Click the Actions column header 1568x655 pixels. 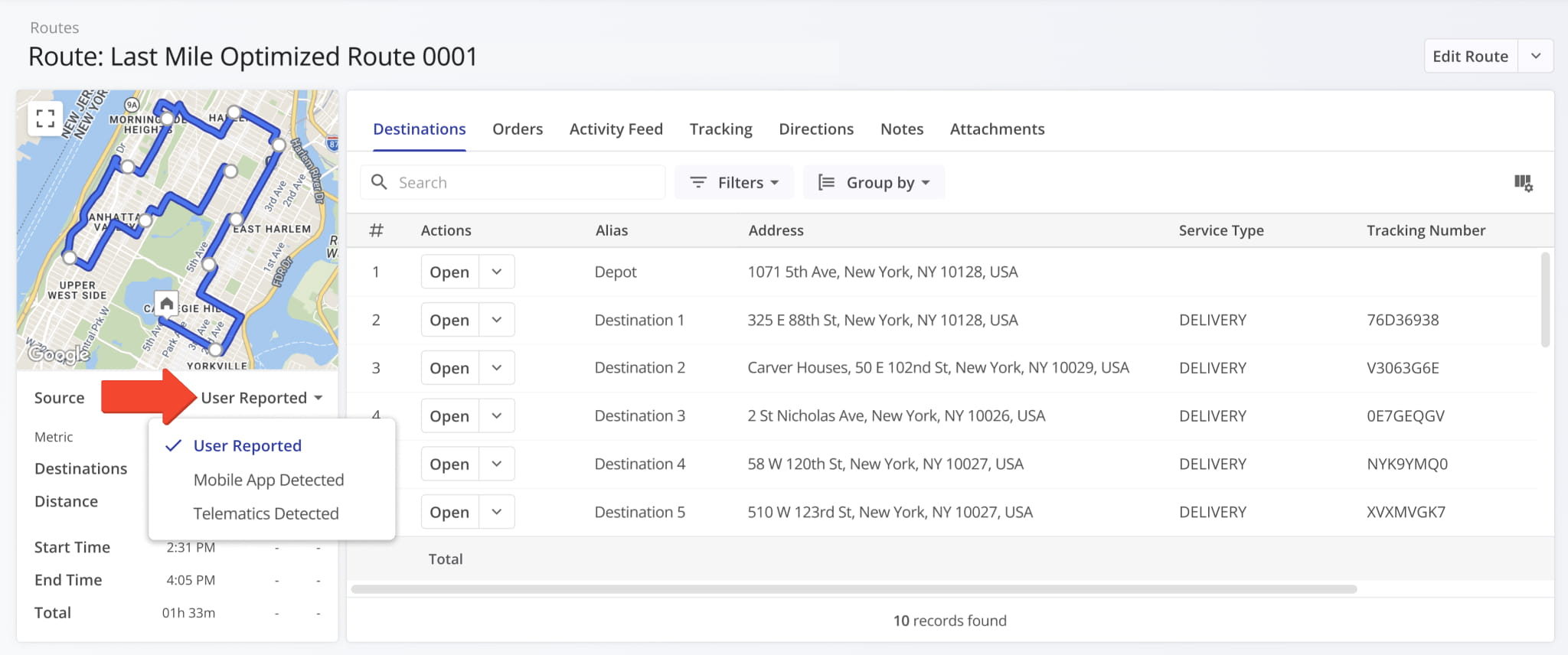tap(446, 230)
